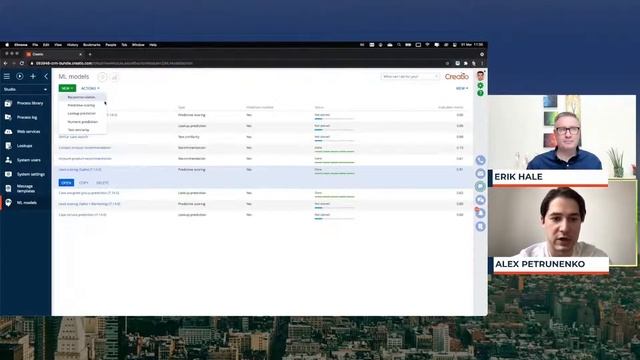Choose Numeric prediction from the NEW menu
The width and height of the screenshot is (640, 360).
tap(82, 122)
